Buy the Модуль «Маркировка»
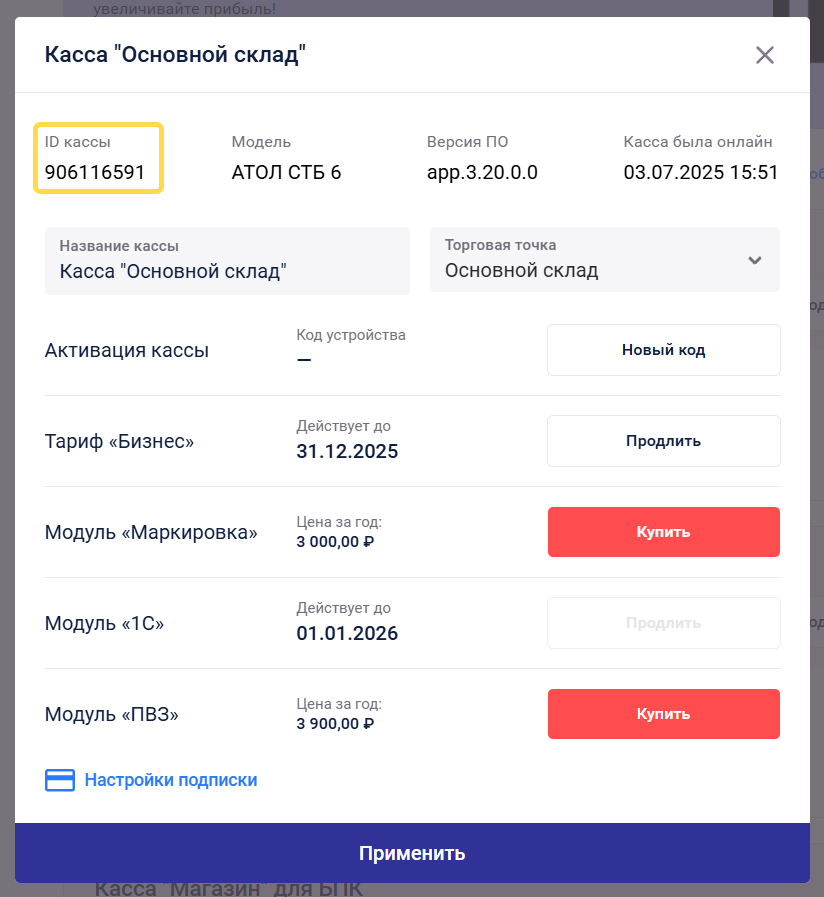This screenshot has width=824, height=897. pos(663,532)
